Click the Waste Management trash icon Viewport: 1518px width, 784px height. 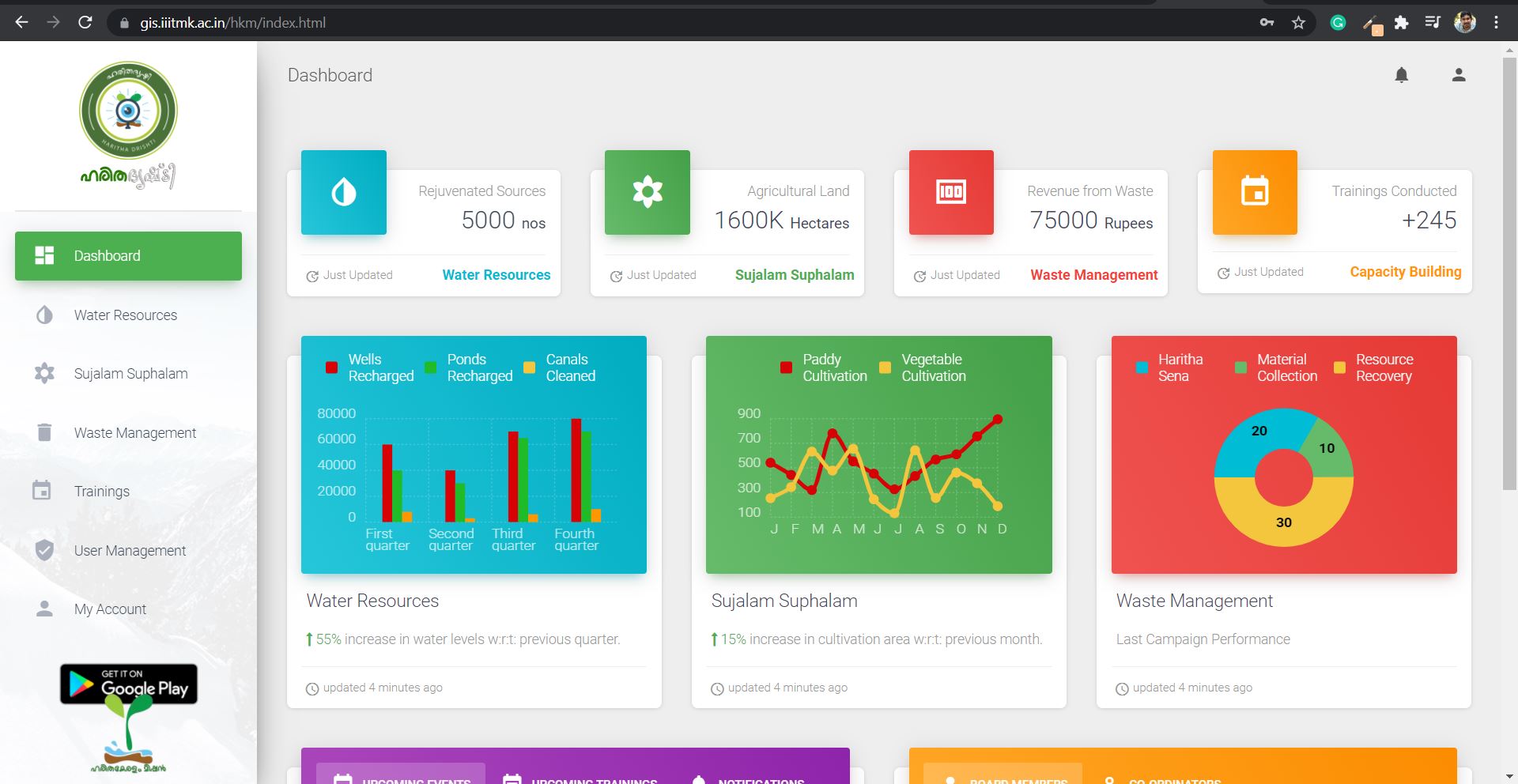pyautogui.click(x=44, y=432)
